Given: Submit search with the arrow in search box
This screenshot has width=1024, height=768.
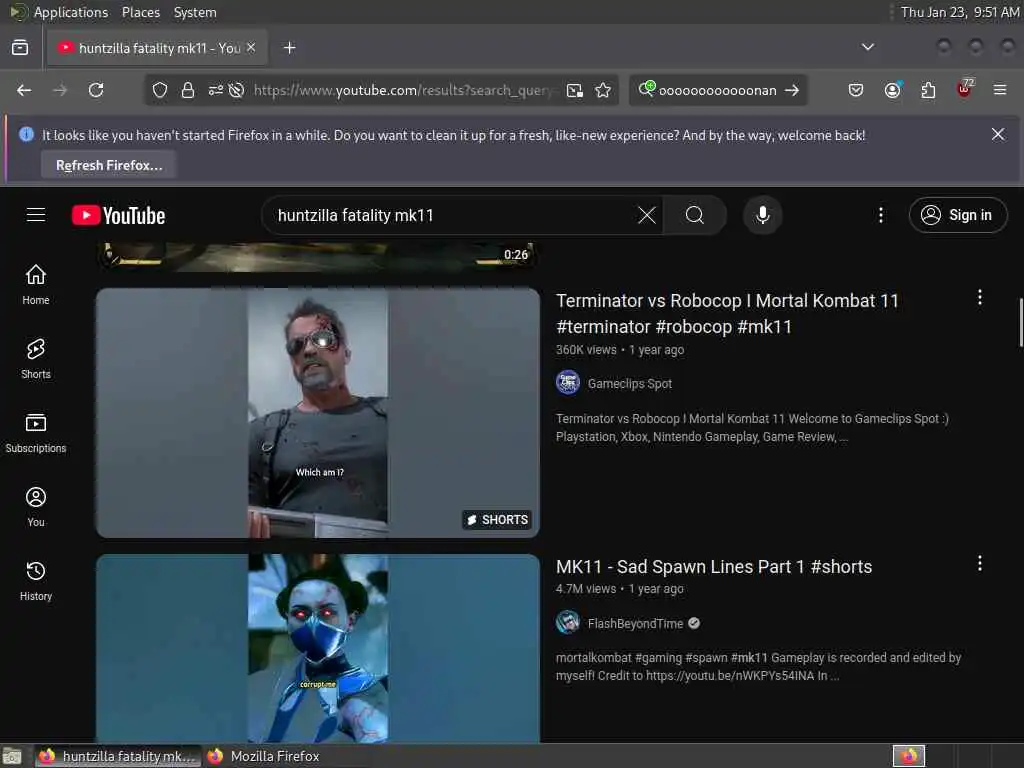Looking at the screenshot, I should click(x=792, y=90).
